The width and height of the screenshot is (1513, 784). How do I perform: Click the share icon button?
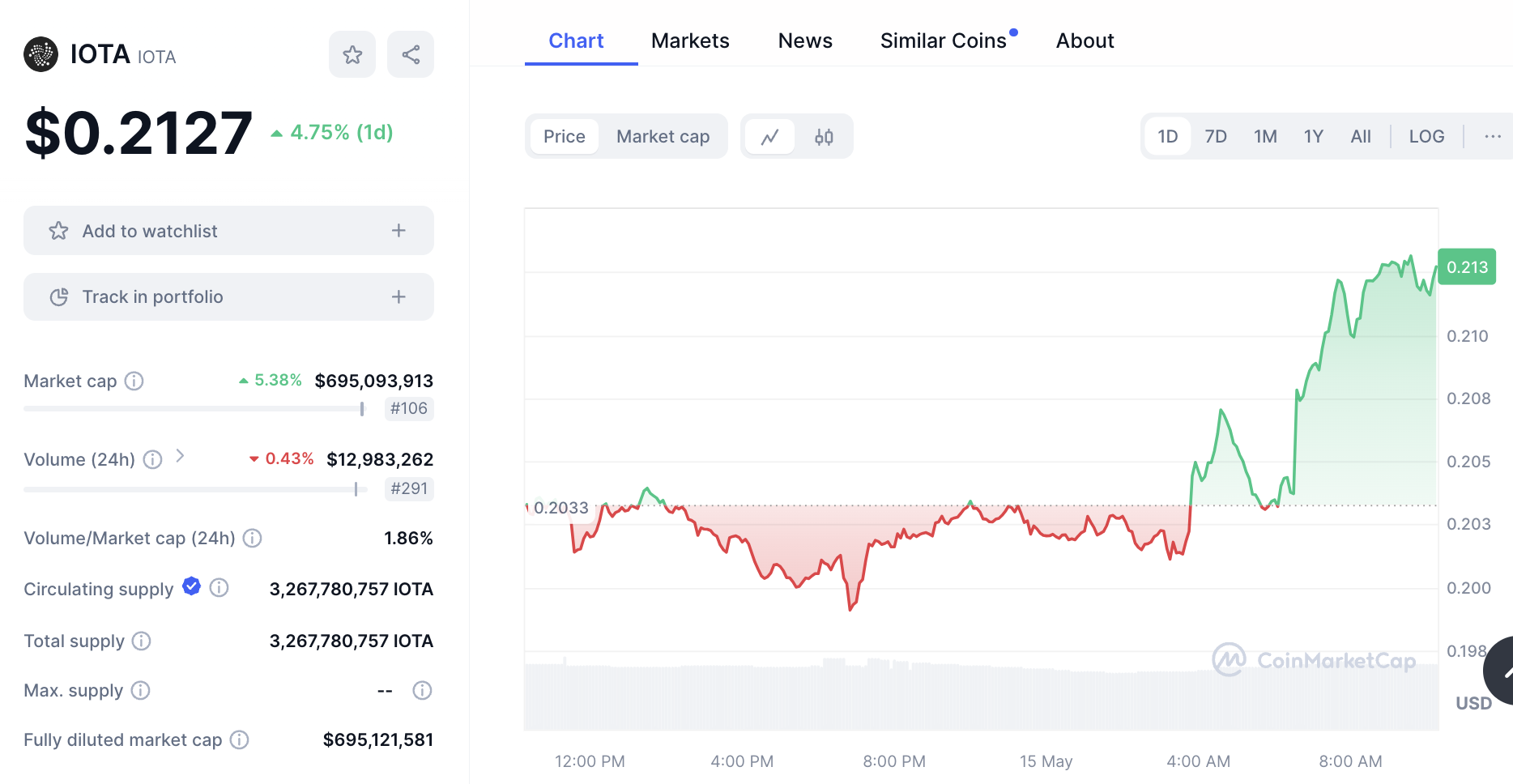point(411,55)
